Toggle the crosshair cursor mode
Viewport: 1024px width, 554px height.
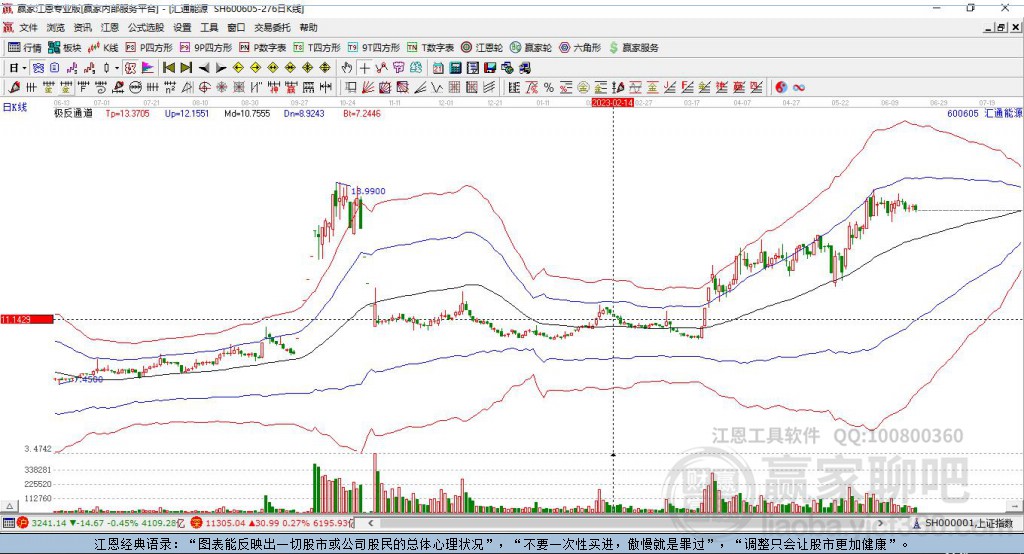tap(364, 68)
